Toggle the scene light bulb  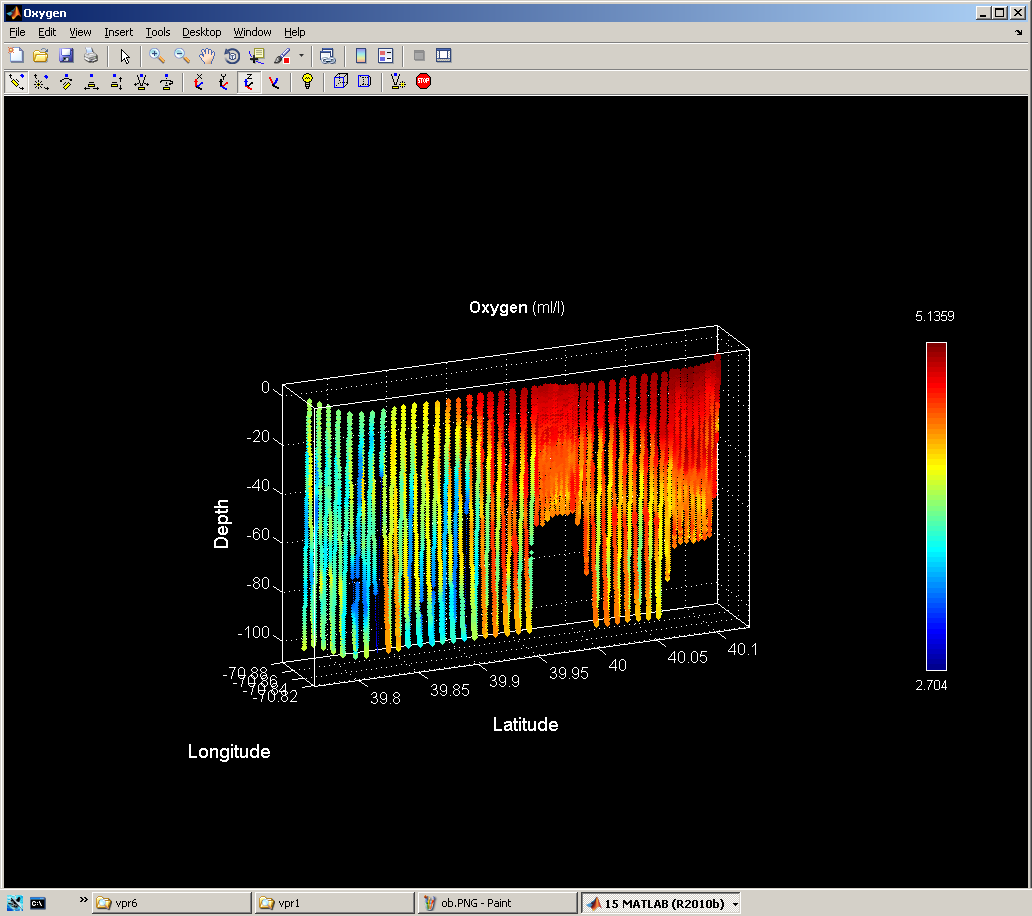(307, 82)
